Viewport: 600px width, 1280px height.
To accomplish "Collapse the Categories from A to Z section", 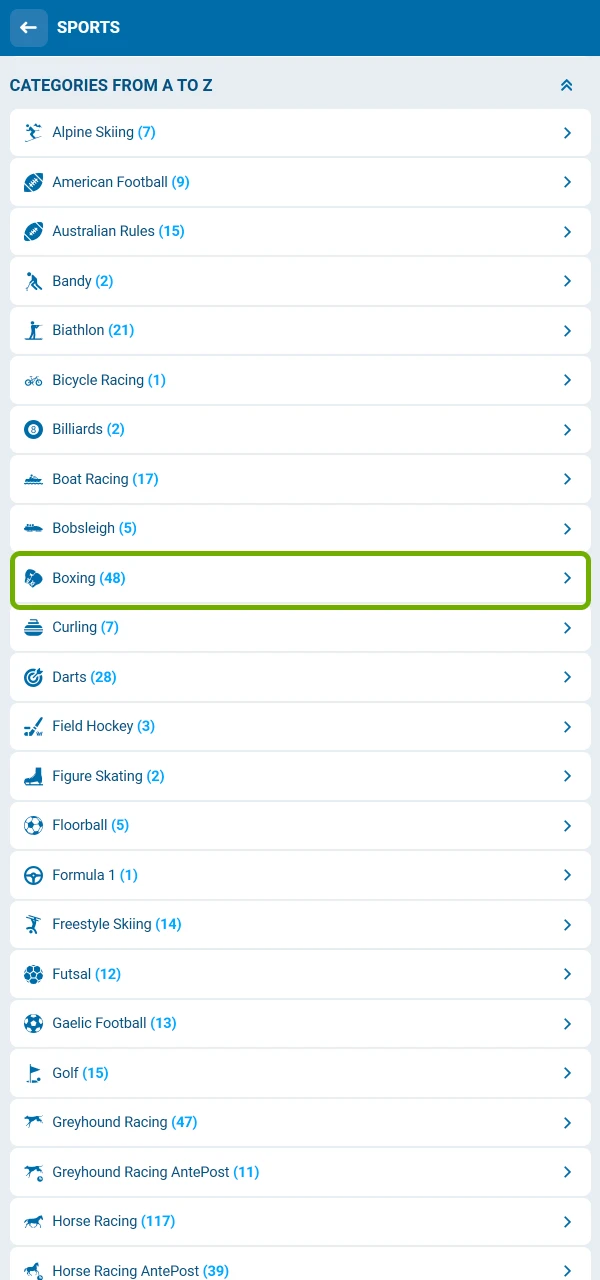I will click(566, 86).
